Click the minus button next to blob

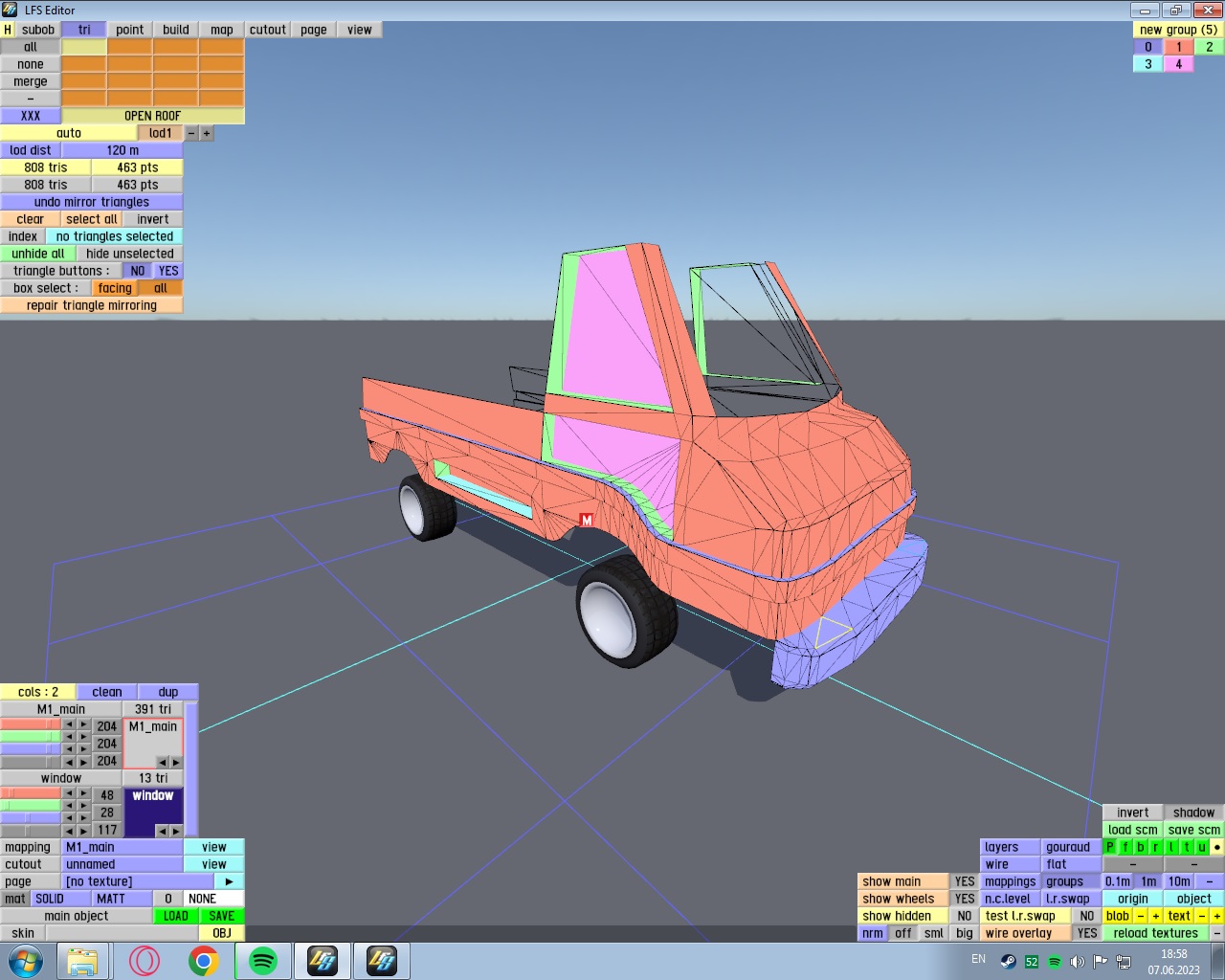(x=1141, y=916)
